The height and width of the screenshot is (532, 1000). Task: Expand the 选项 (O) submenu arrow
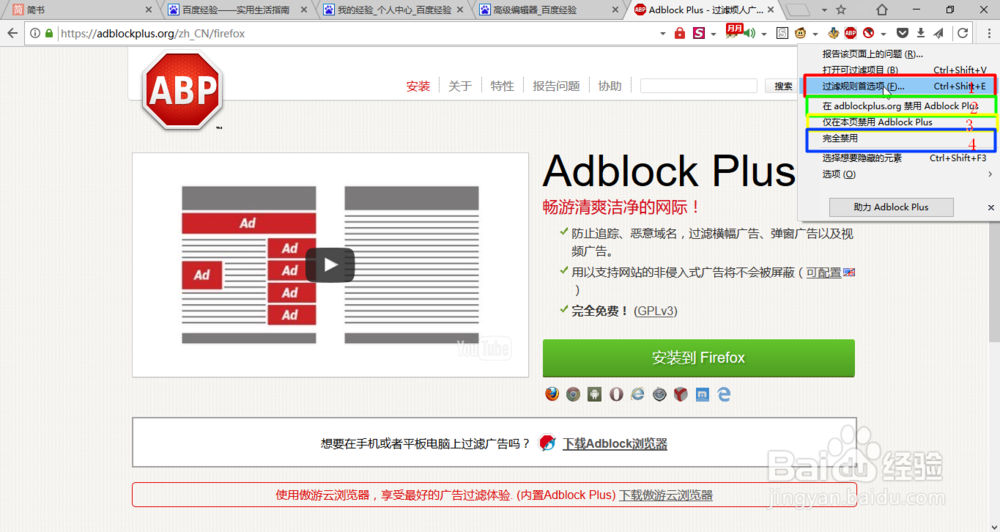click(990, 174)
